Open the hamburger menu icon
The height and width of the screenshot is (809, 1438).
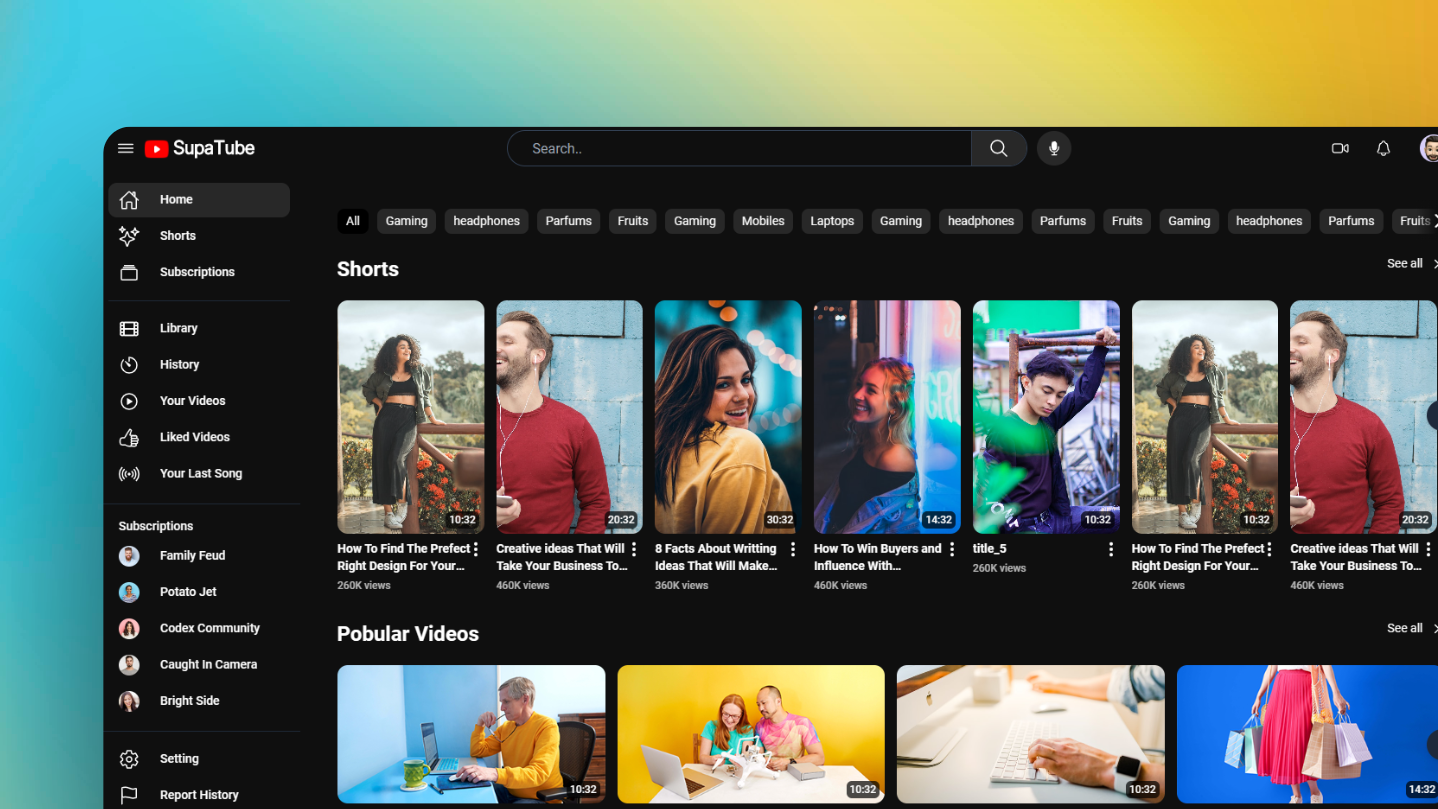[125, 148]
